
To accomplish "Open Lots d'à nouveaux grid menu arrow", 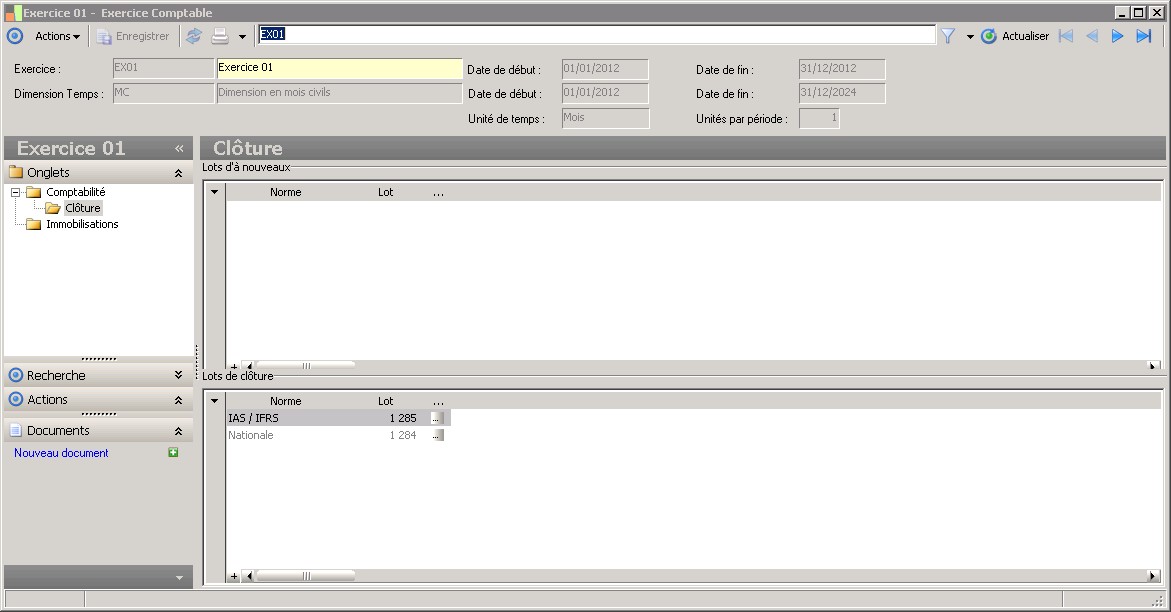I will (x=214, y=192).
